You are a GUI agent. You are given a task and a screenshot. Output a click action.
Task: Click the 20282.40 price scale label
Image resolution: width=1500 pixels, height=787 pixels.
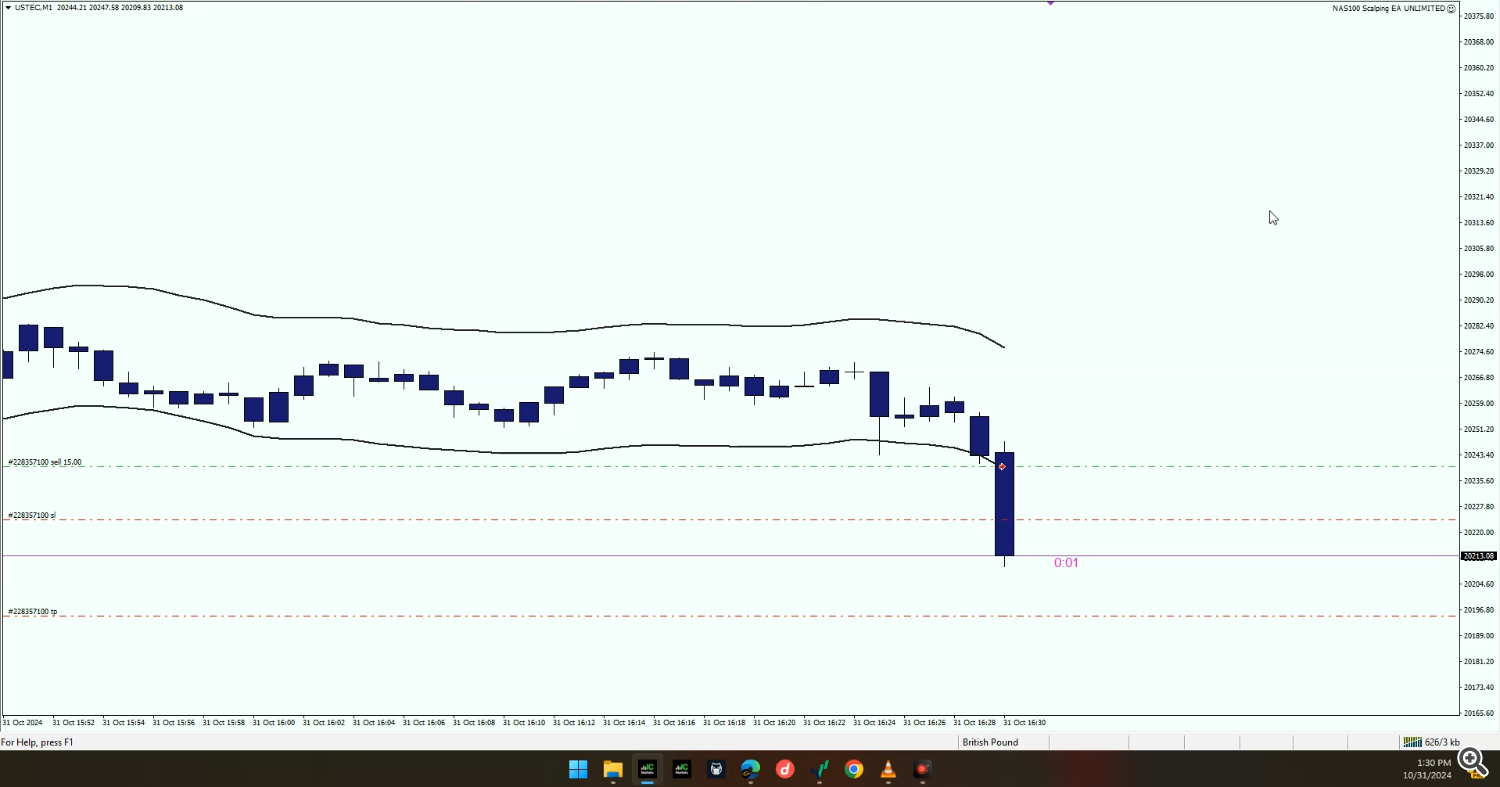click(x=1480, y=326)
